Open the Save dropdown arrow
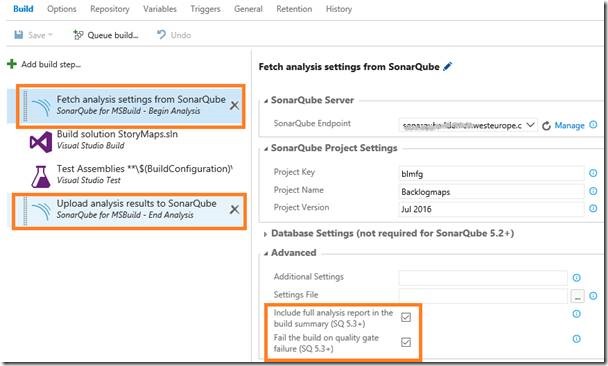The image size is (608, 366). pos(50,35)
